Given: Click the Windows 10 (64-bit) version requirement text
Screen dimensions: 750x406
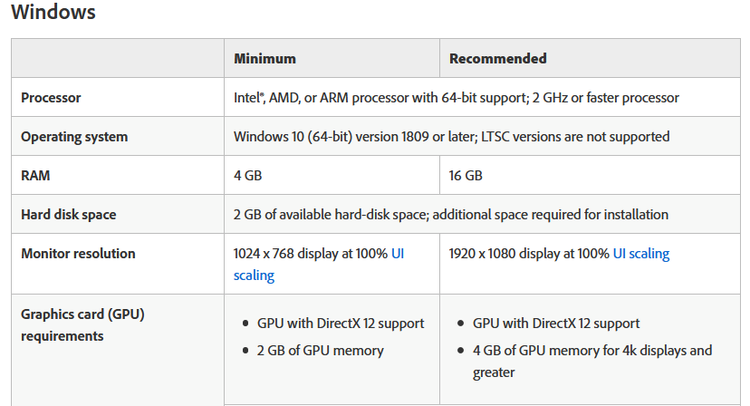Looking at the screenshot, I should (x=451, y=136).
